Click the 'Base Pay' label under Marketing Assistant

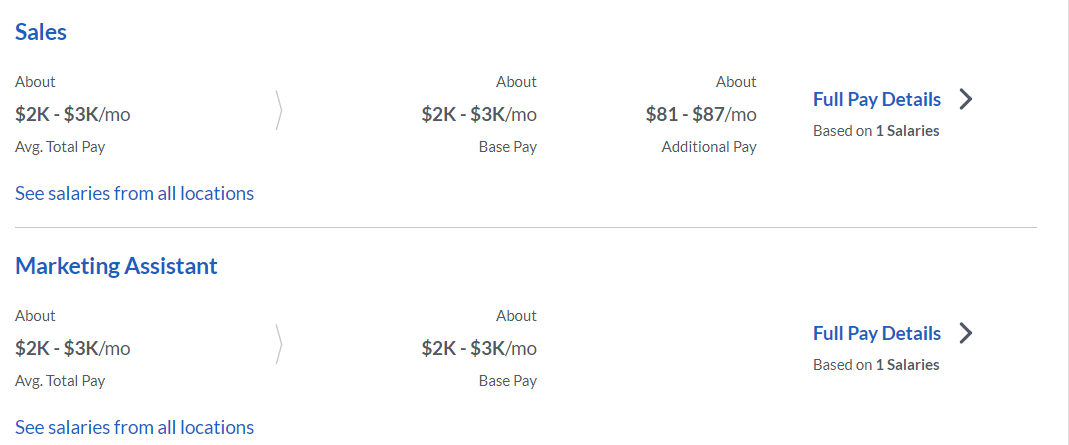(508, 381)
